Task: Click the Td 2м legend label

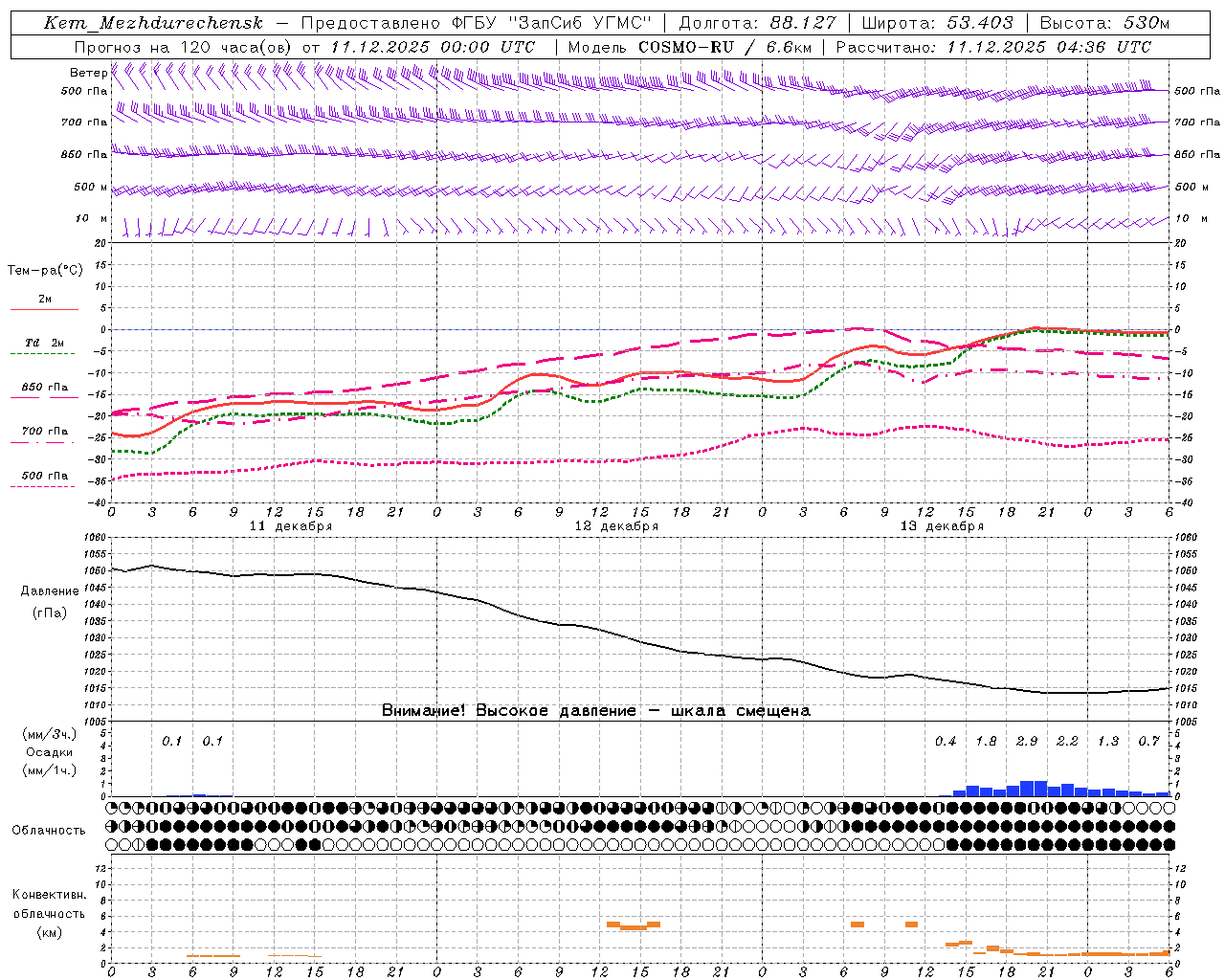Action: click(44, 343)
